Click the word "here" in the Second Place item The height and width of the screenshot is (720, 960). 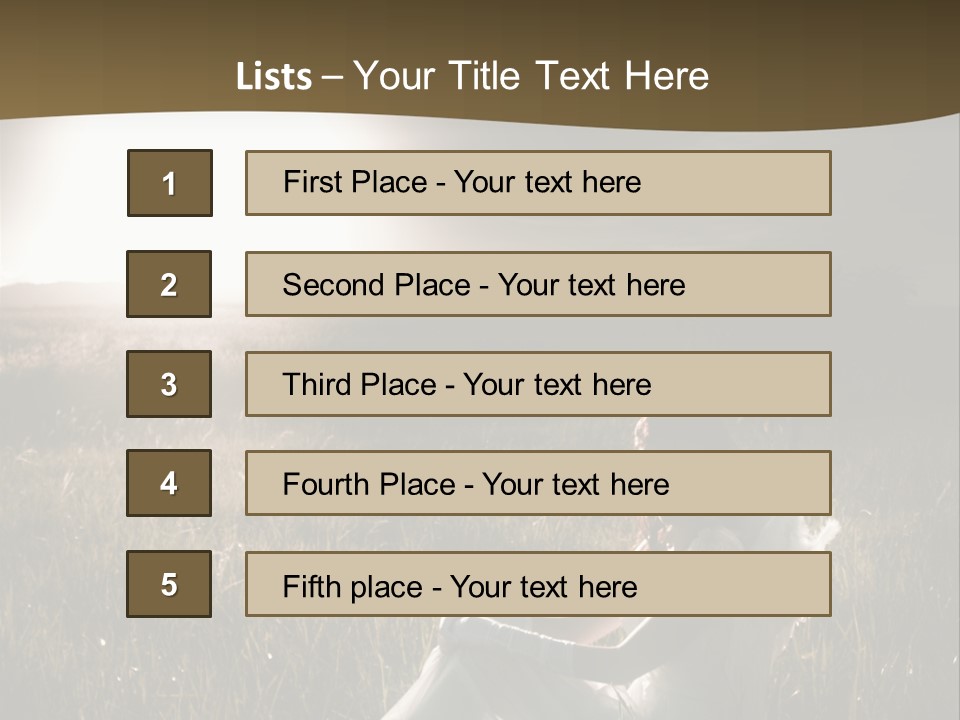coord(655,285)
